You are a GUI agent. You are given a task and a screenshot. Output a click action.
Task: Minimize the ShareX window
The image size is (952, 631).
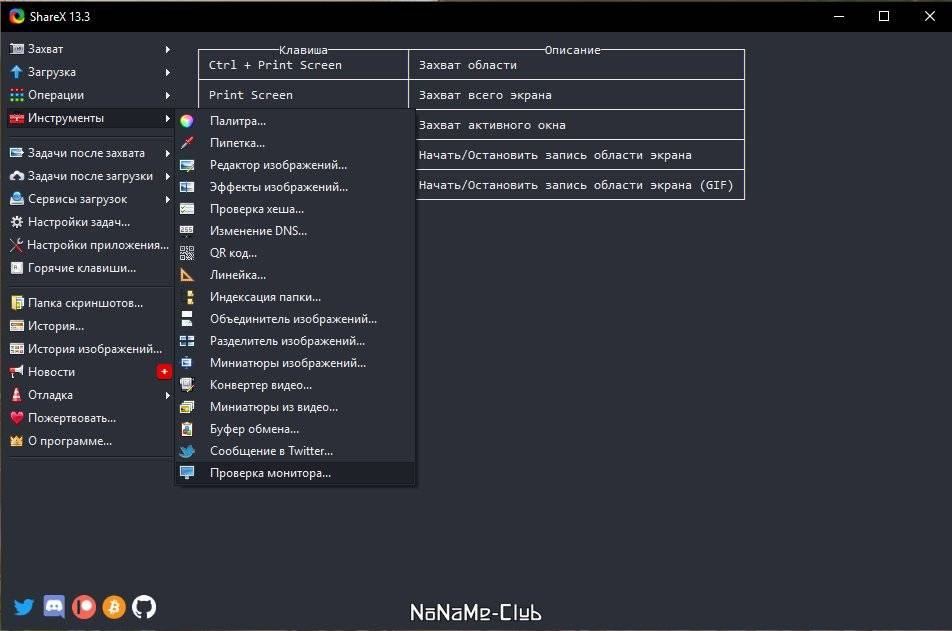pos(839,16)
